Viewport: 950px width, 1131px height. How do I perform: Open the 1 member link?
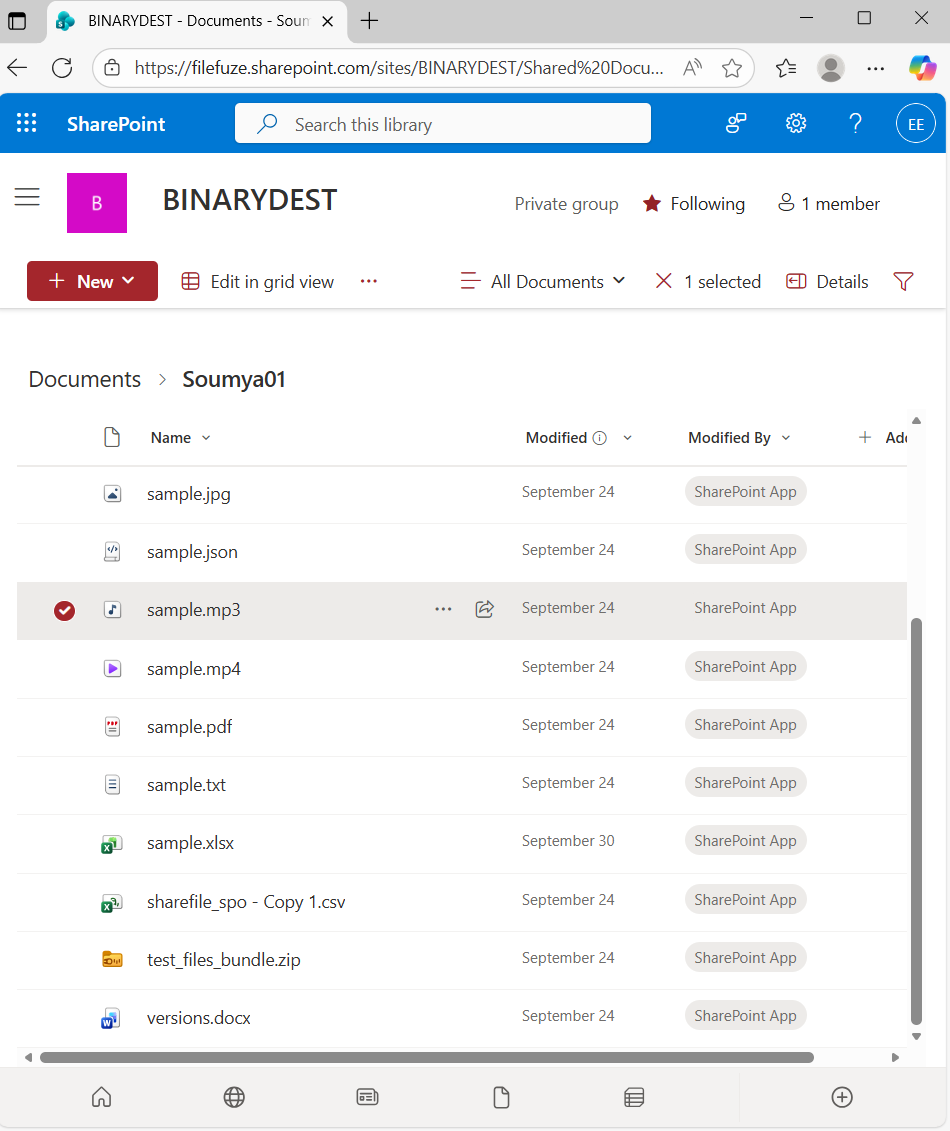click(x=828, y=203)
